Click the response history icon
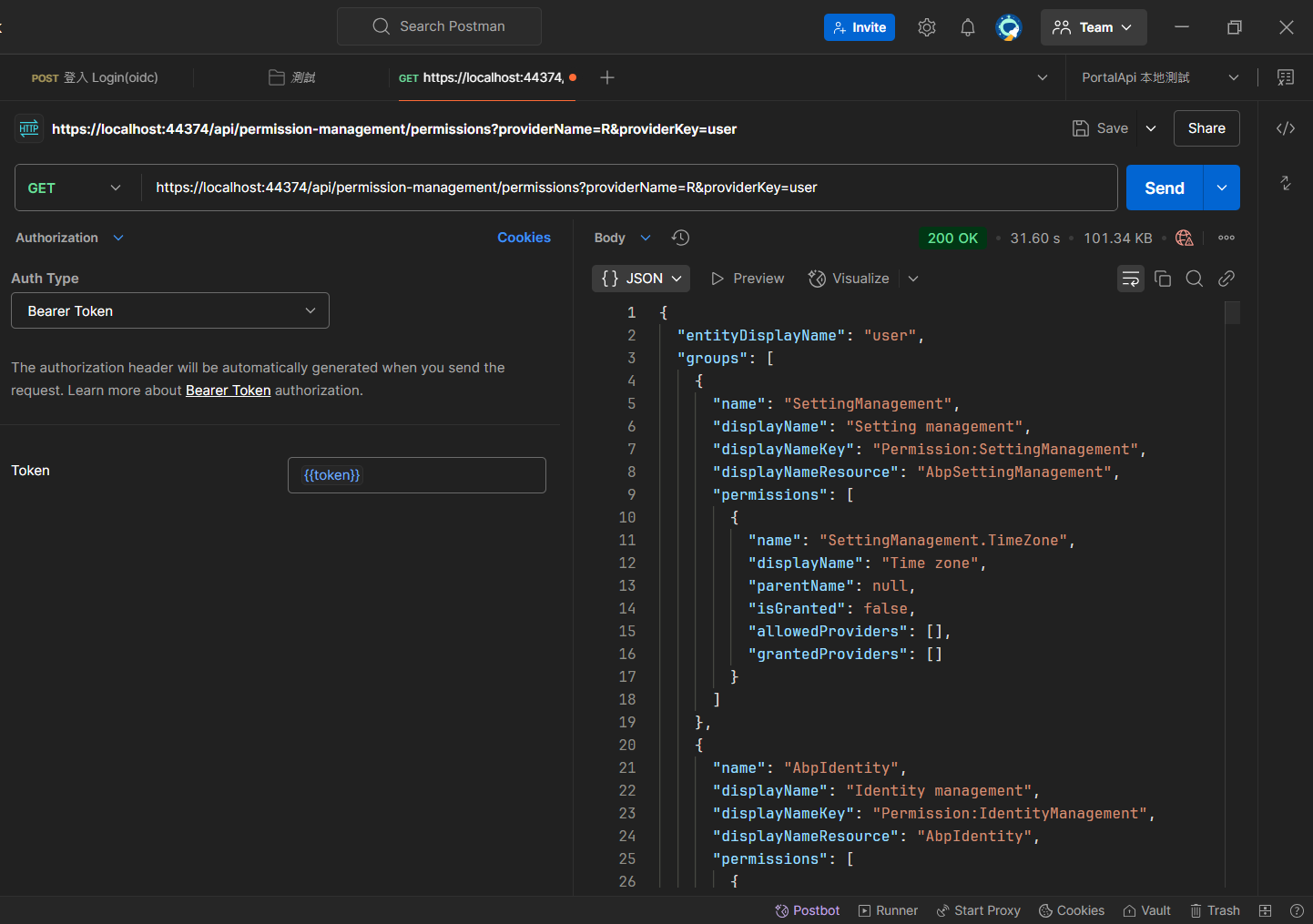Image resolution: width=1313 pixels, height=924 pixels. pyautogui.click(x=680, y=238)
